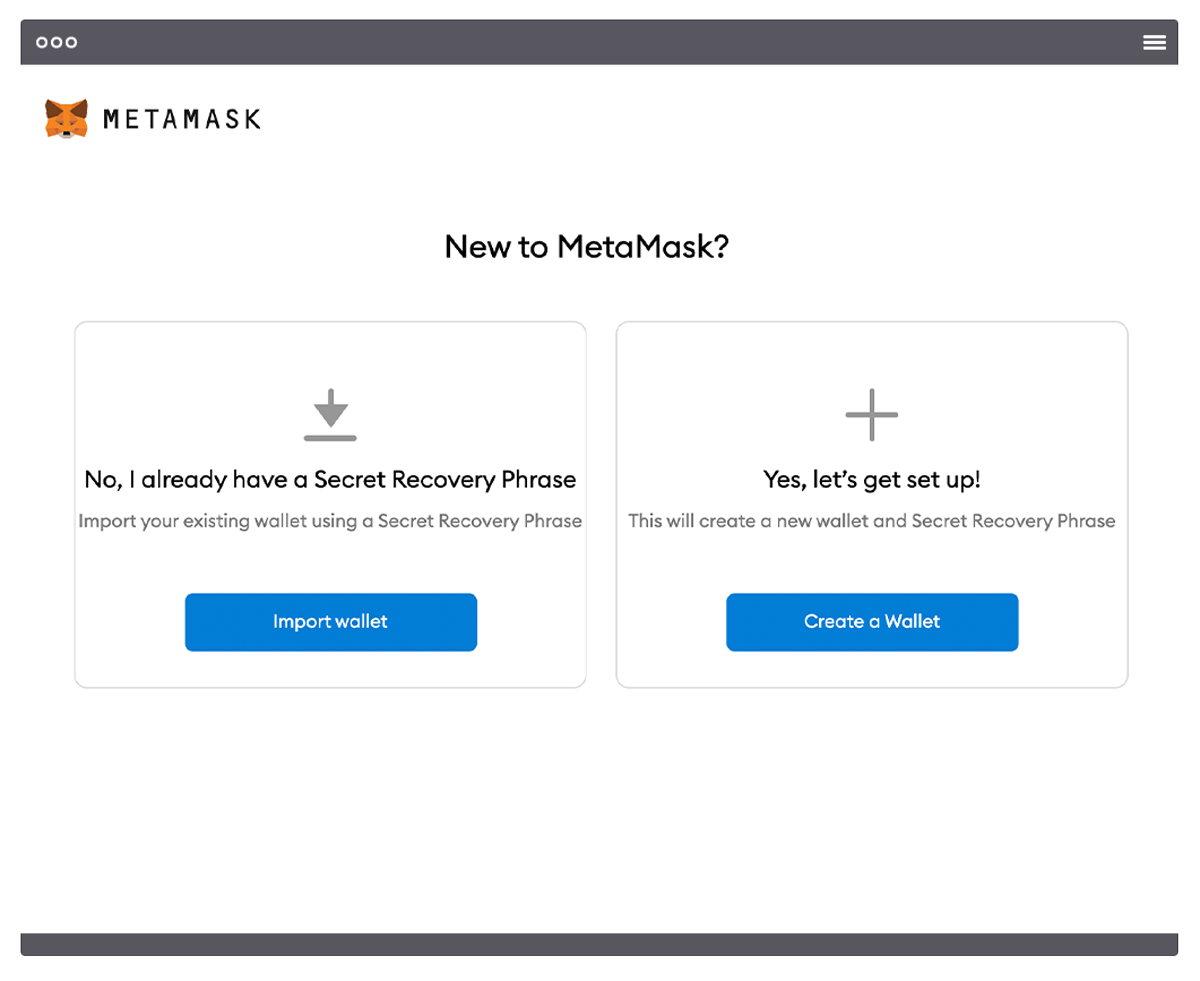Viewport: 1200px width, 981px height.
Task: Click the first circle in the title bar
Action: 42,42
